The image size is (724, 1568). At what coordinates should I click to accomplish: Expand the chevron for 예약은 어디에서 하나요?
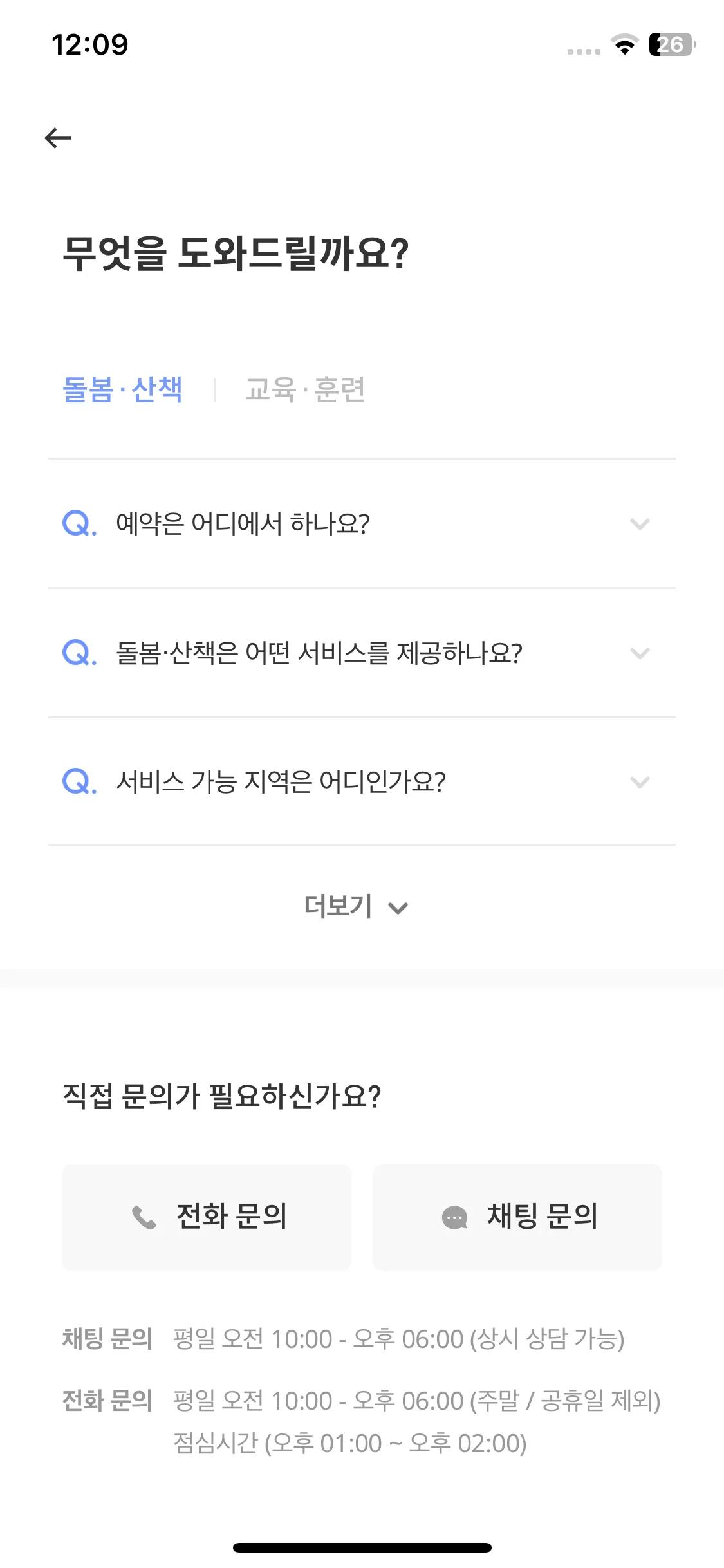click(x=640, y=524)
